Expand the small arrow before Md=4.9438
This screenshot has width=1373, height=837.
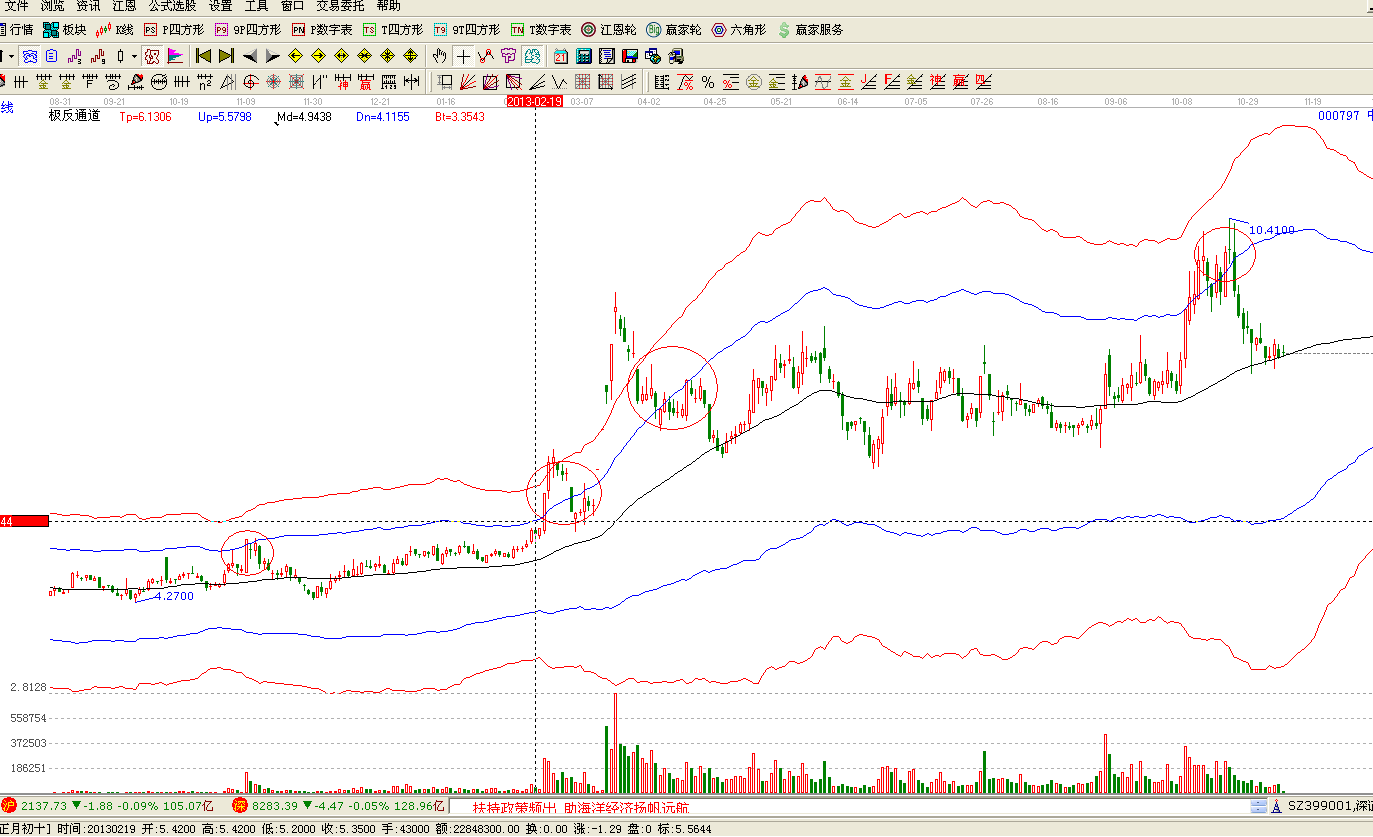pyautogui.click(x=276, y=120)
